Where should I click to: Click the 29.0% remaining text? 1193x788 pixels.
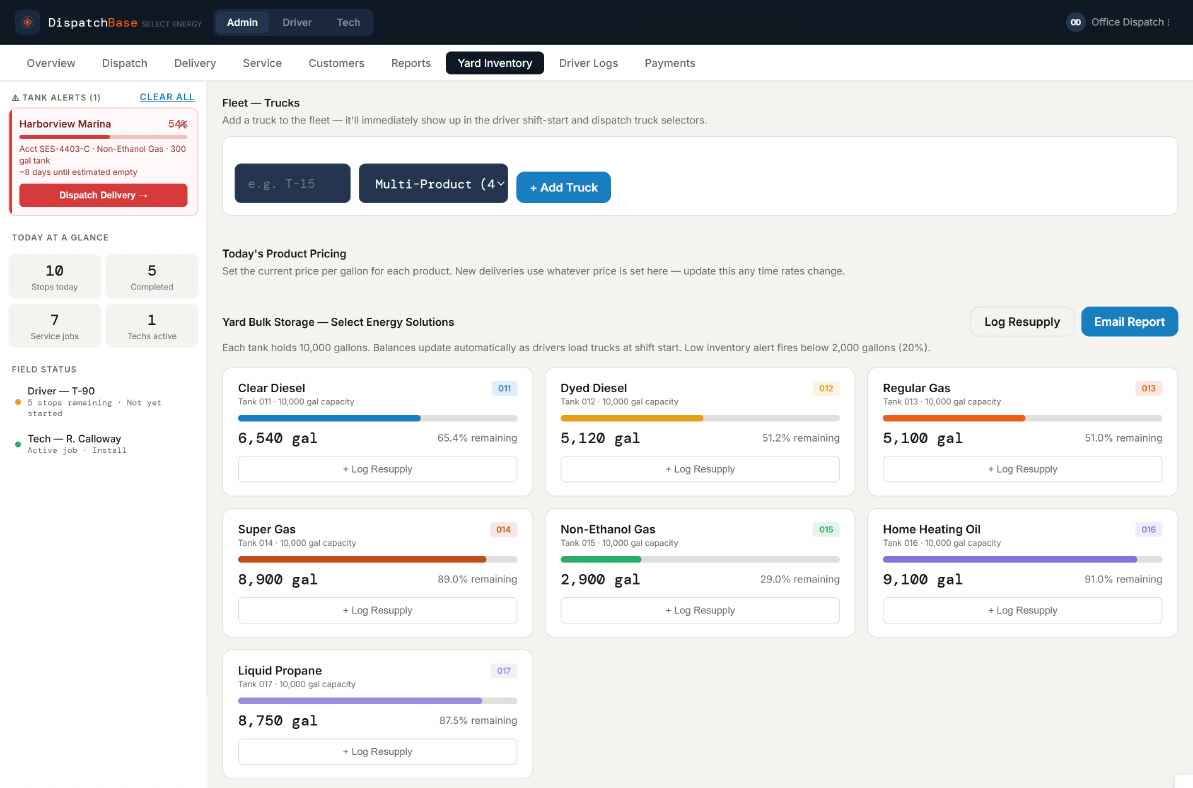[x=800, y=580]
